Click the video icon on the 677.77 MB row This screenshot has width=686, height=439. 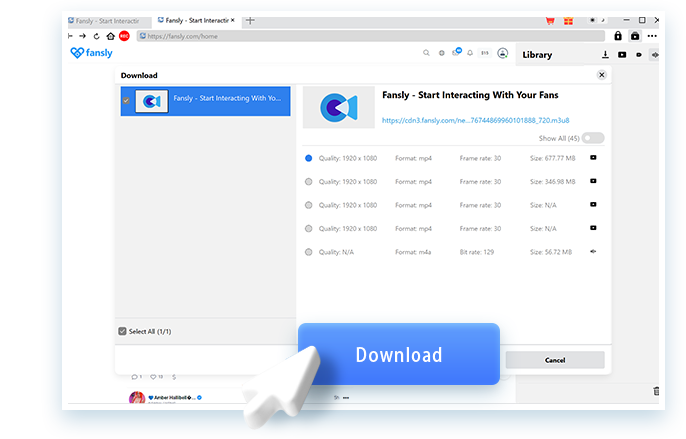[x=593, y=158]
